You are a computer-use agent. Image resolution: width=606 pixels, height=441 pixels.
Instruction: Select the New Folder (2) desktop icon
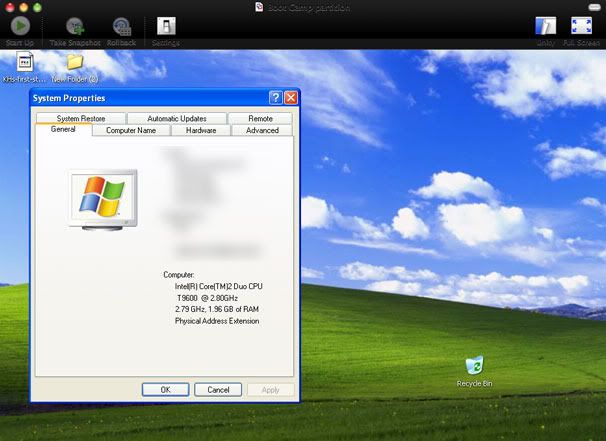[x=75, y=62]
